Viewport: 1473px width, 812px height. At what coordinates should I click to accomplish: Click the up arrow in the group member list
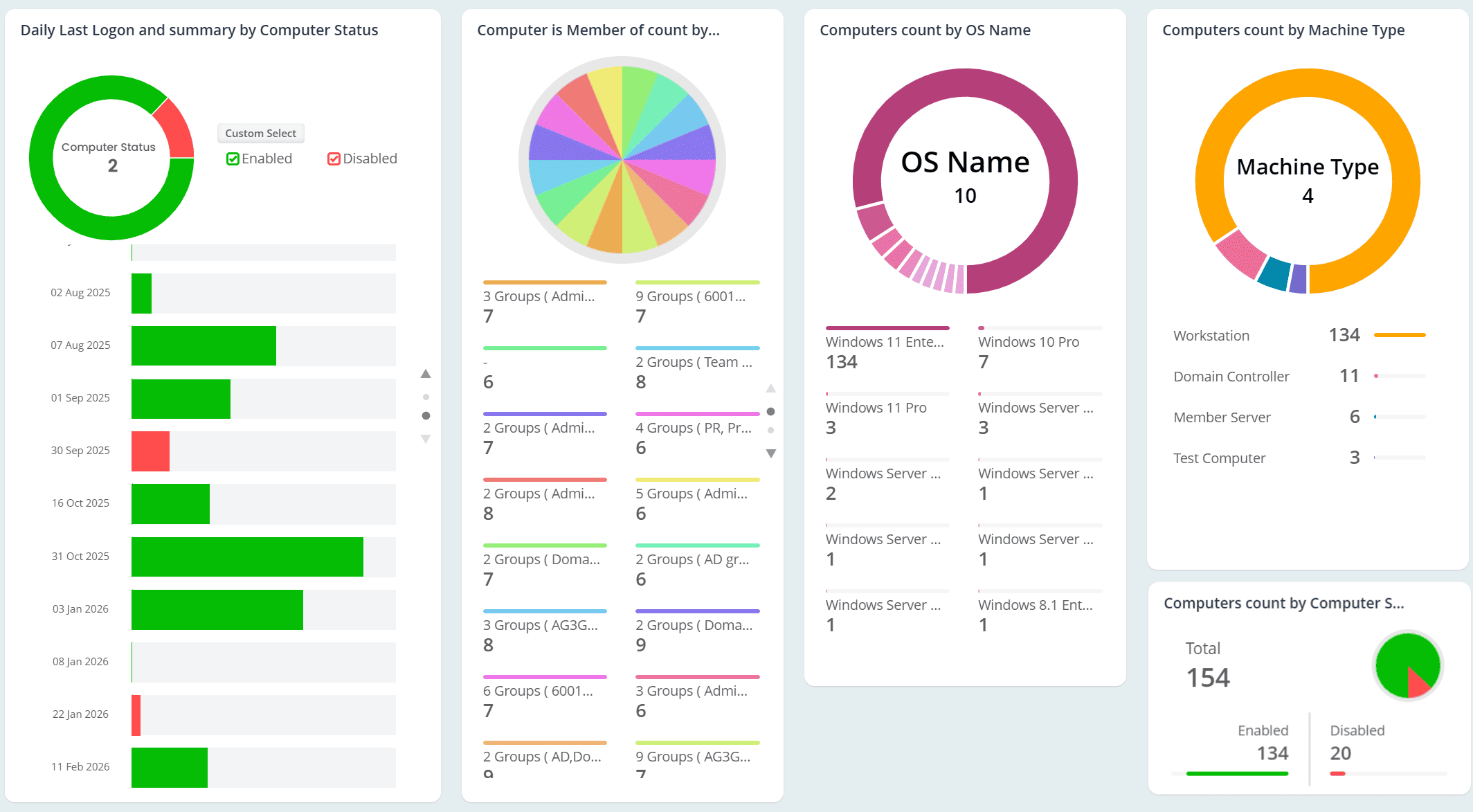point(770,388)
